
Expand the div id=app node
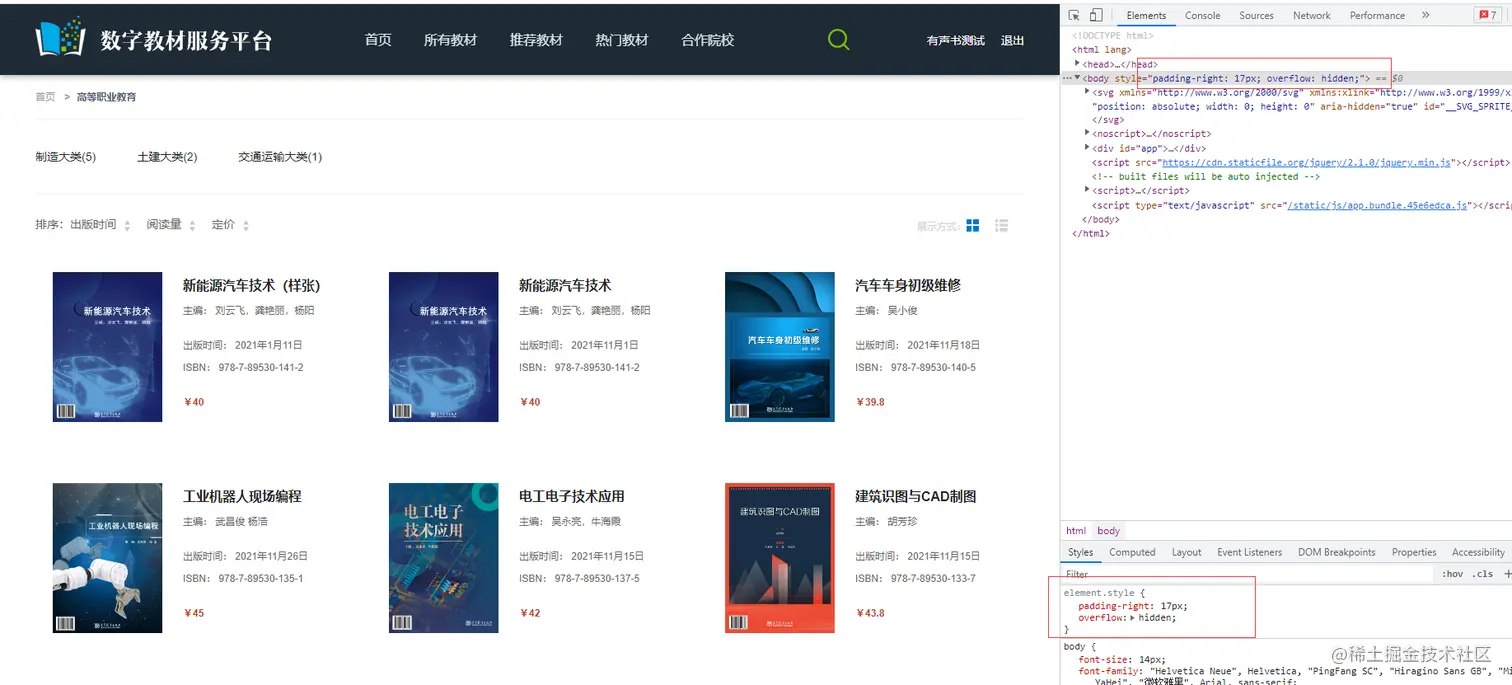[x=1088, y=148]
